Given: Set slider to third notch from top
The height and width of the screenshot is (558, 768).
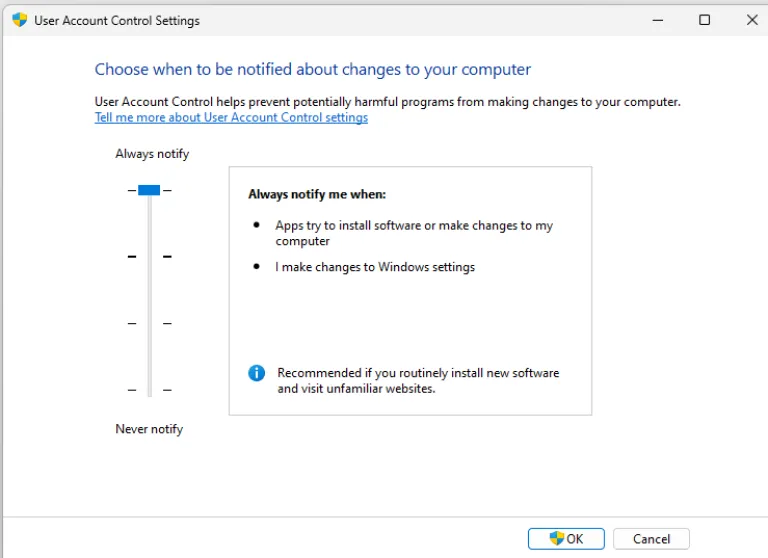Looking at the screenshot, I should click(x=149, y=323).
